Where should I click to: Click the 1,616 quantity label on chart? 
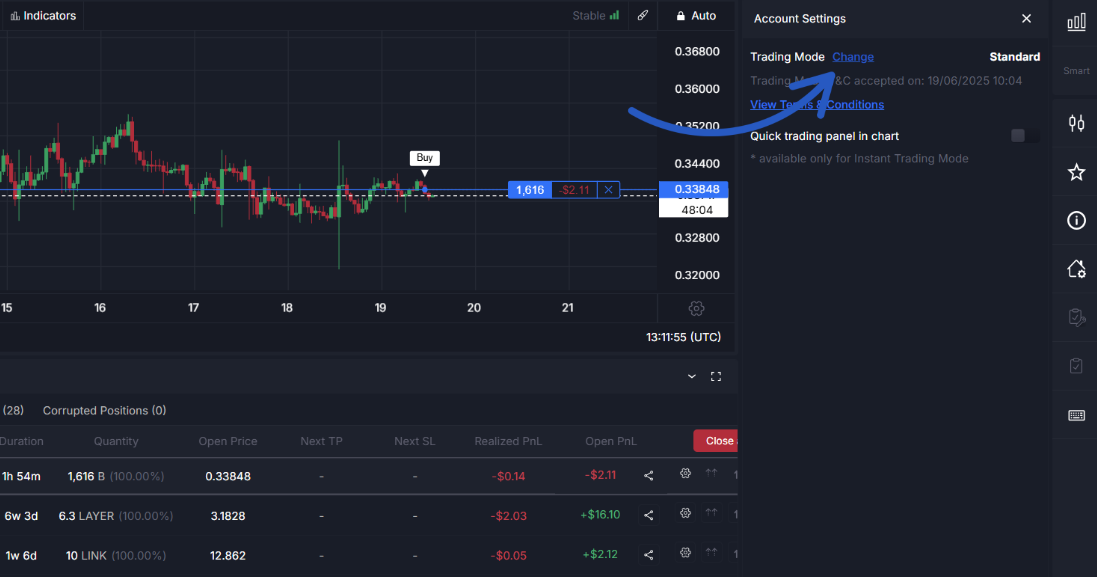(x=530, y=190)
